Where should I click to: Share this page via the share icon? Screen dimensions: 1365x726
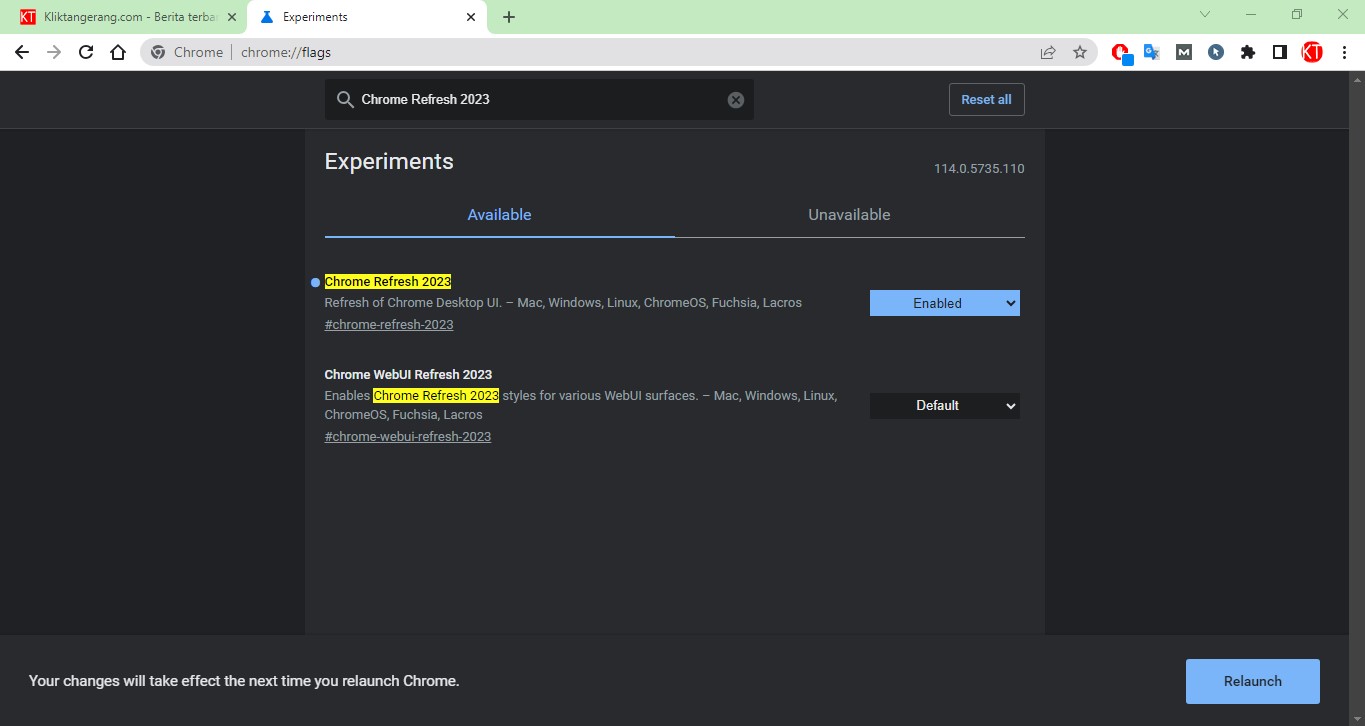[x=1048, y=53]
